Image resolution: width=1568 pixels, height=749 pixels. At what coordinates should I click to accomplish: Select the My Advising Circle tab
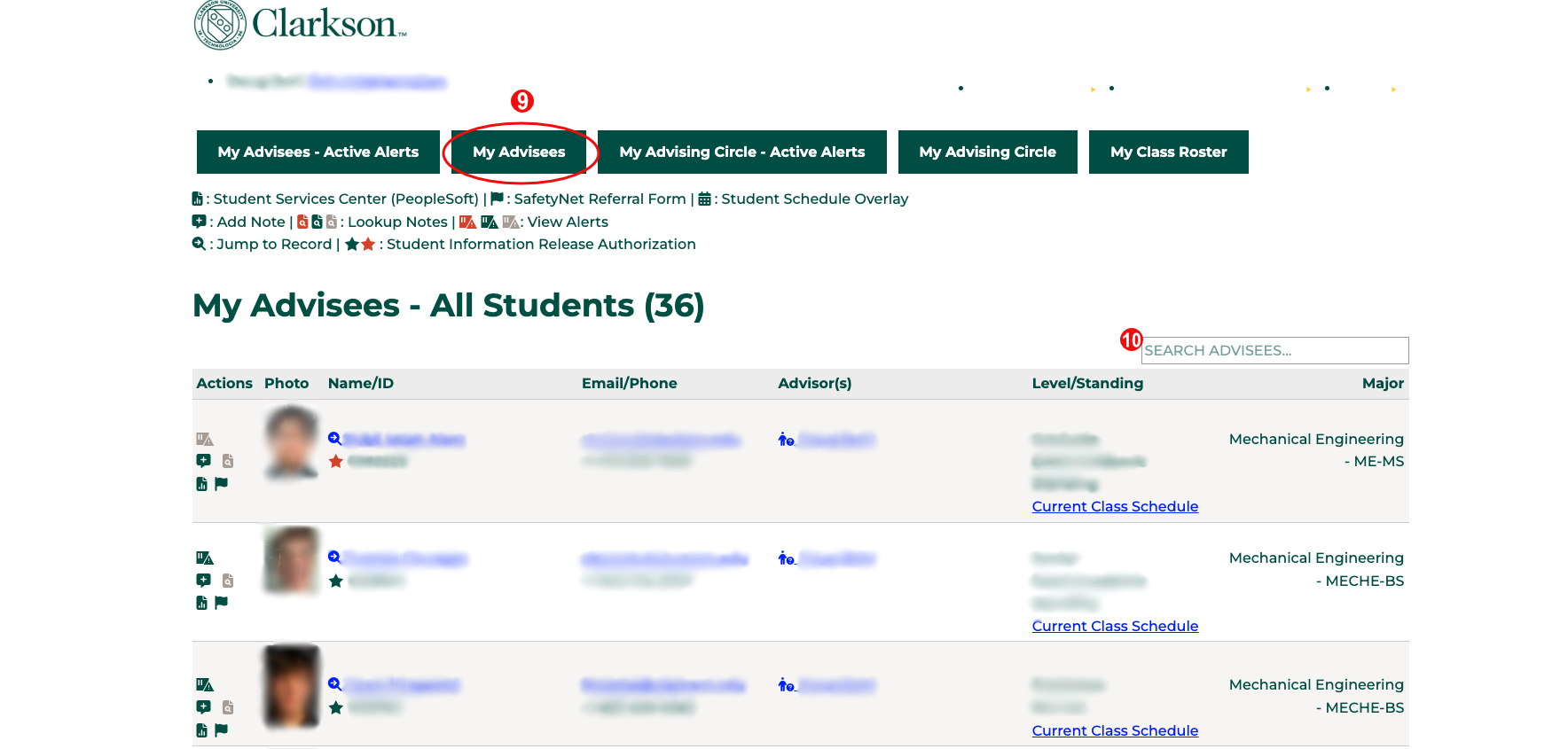pos(987,152)
